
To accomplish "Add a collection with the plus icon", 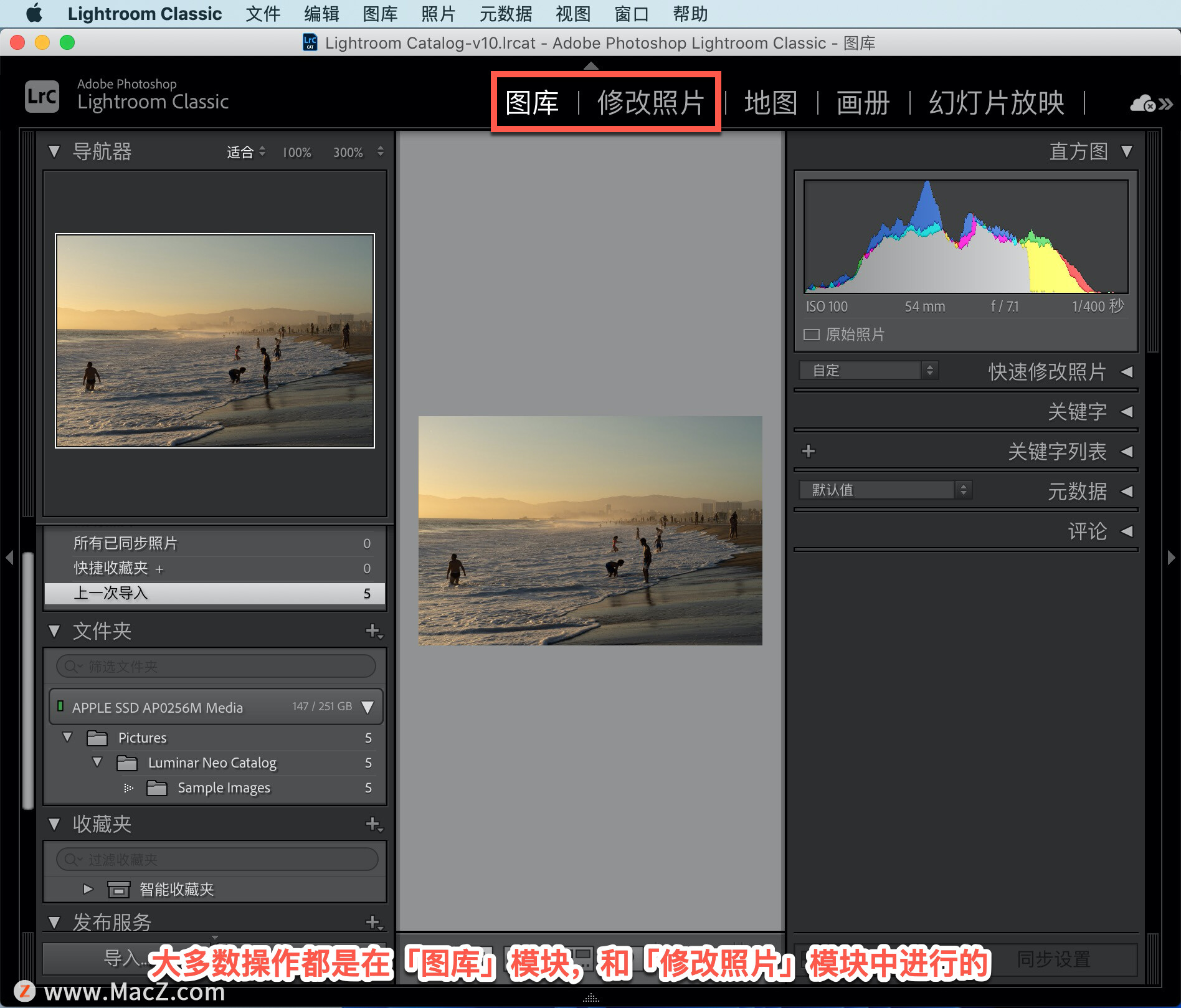I will click(374, 824).
